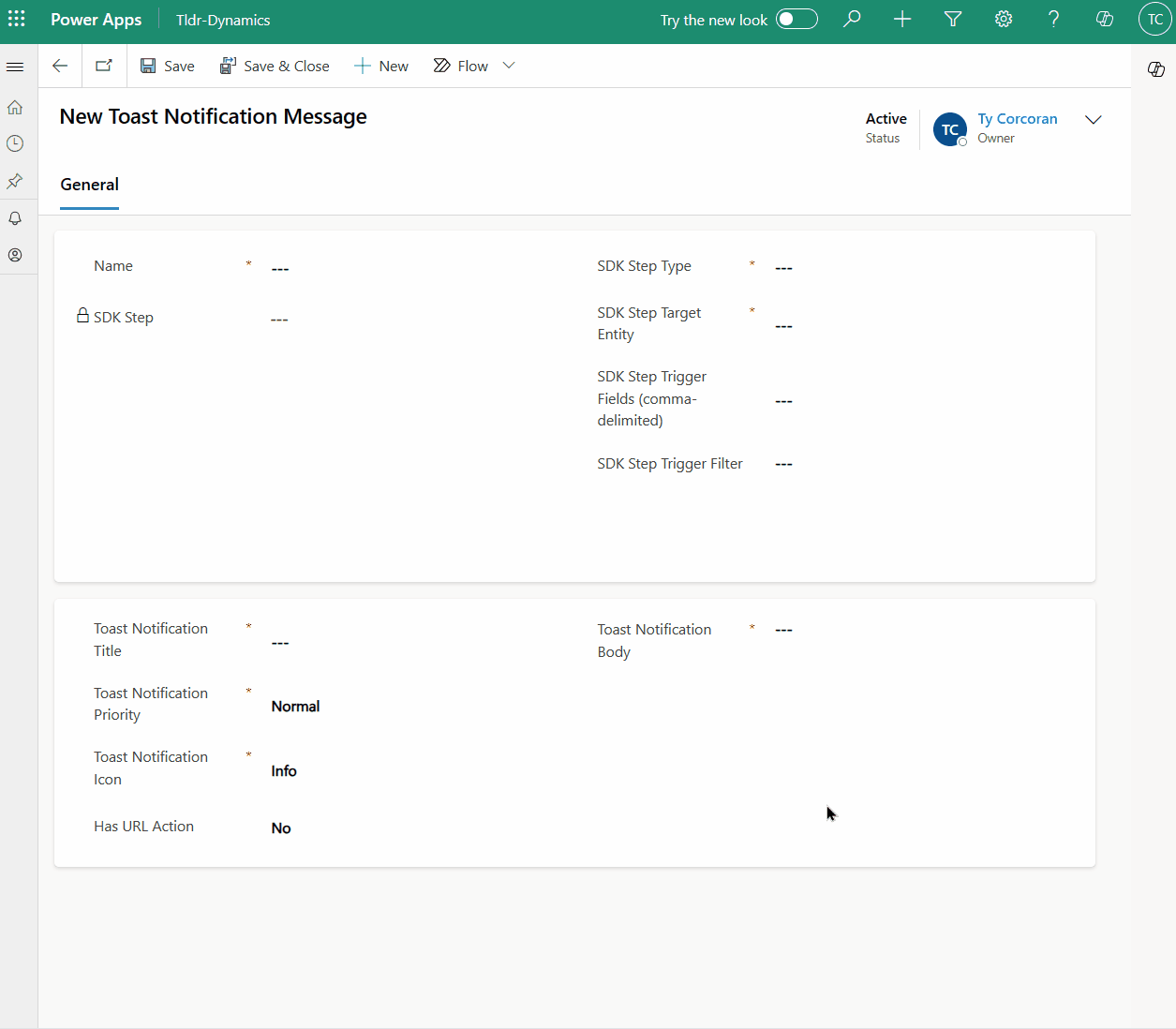1176x1029 pixels.
Task: Click Save & Close button
Action: [275, 66]
